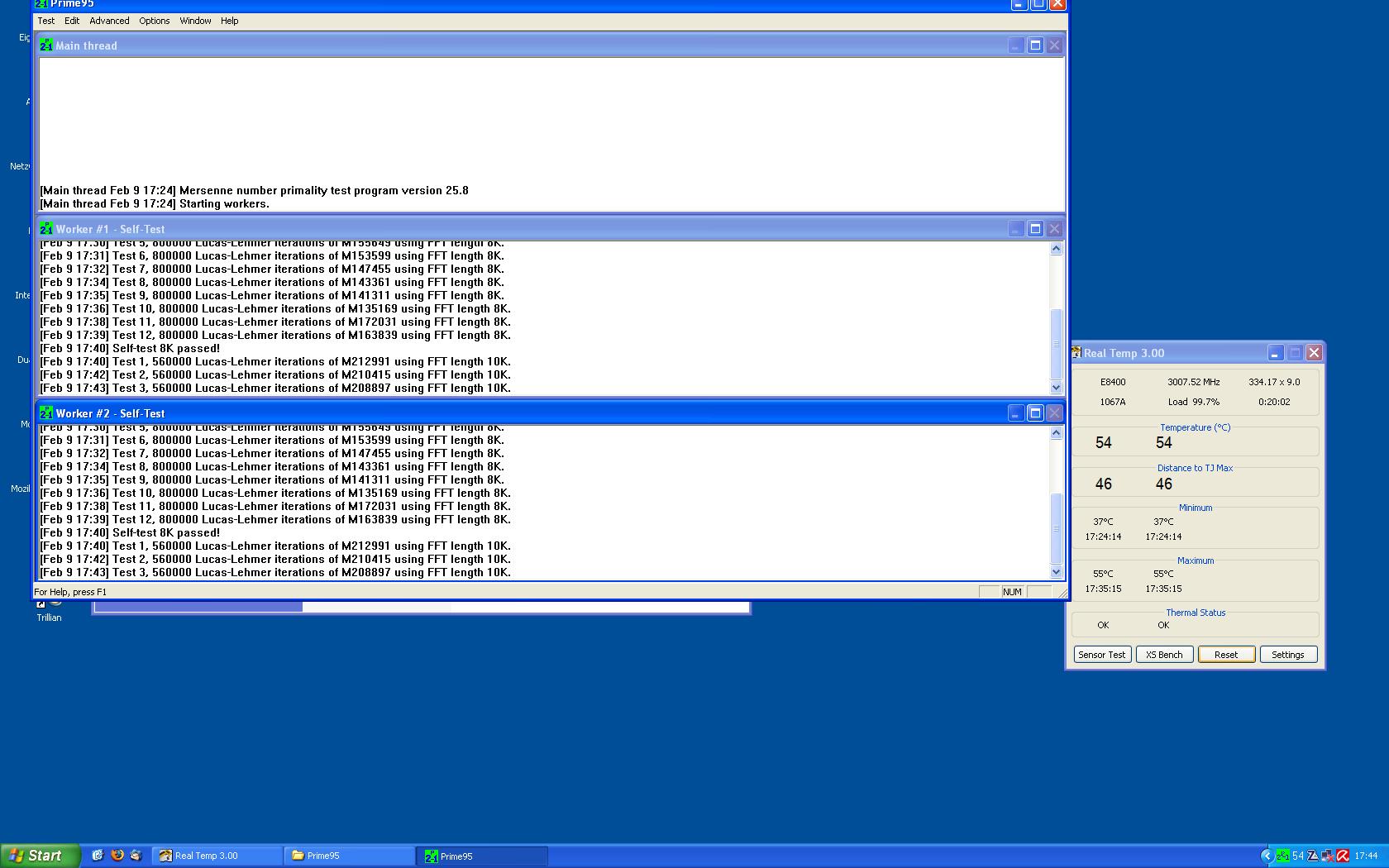The image size is (1389, 868).
Task: Maximize the Main thread window
Action: point(1035,45)
